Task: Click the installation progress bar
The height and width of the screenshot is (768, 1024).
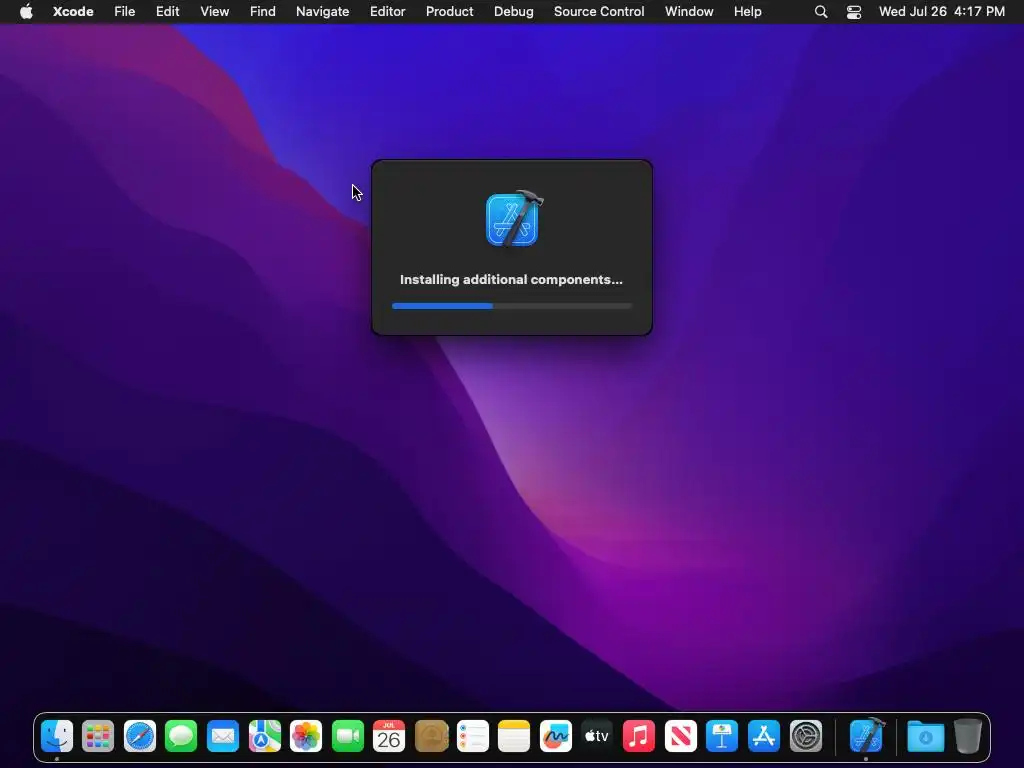Action: [x=512, y=306]
